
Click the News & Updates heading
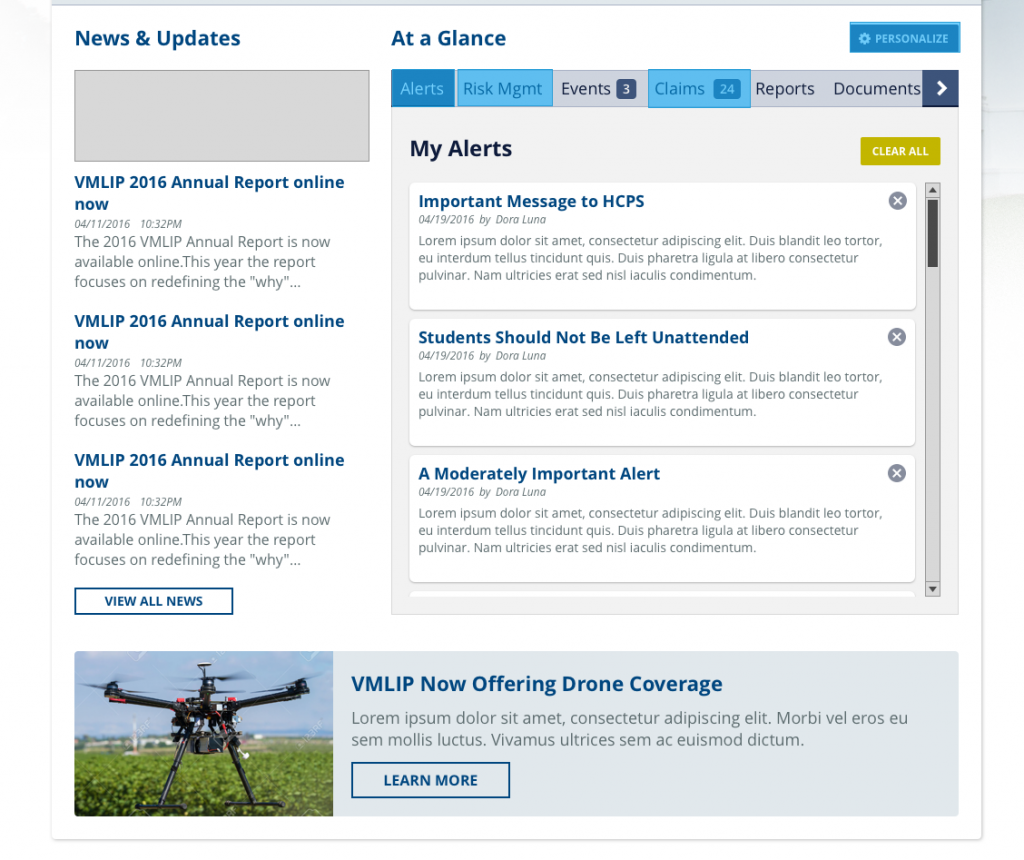(157, 39)
